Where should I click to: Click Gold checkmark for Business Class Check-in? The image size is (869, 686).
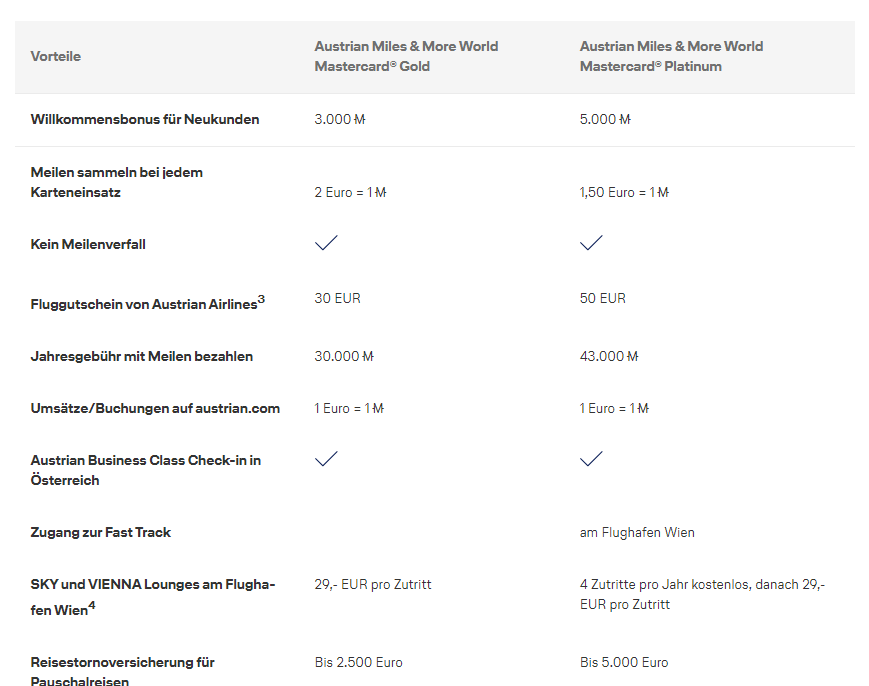326,459
